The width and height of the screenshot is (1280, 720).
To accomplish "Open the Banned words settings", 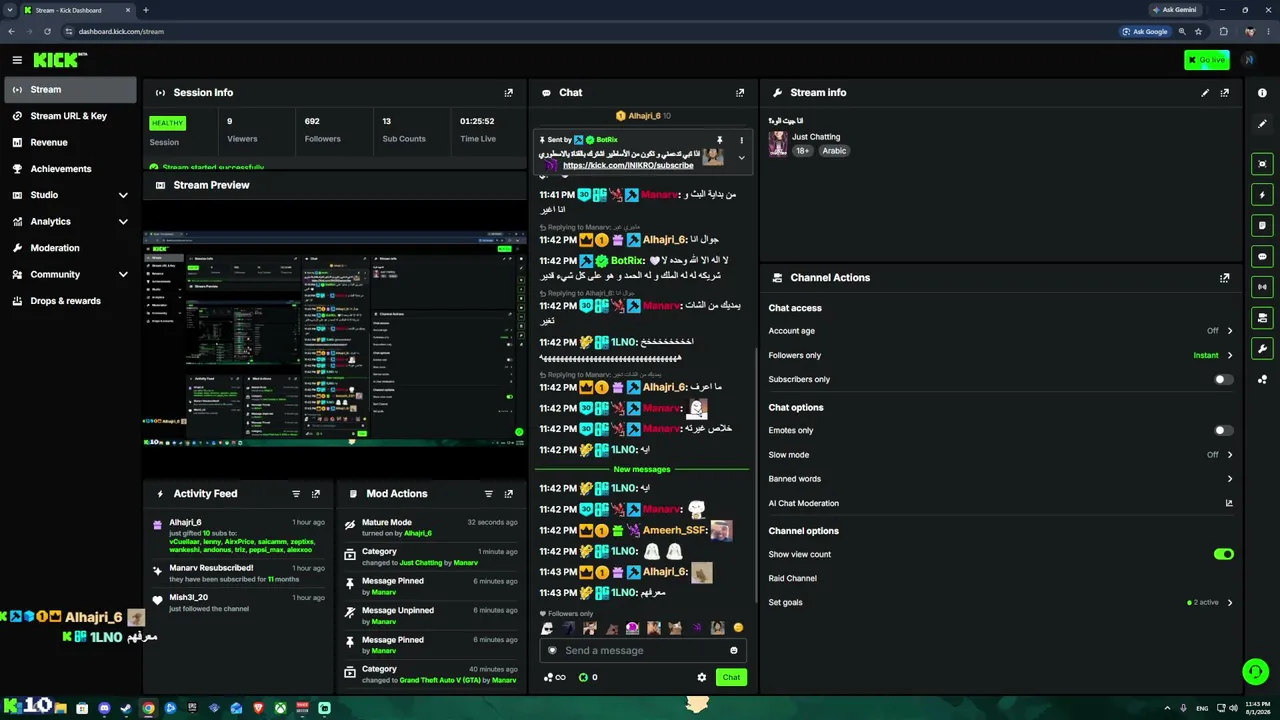I will click(x=1001, y=479).
